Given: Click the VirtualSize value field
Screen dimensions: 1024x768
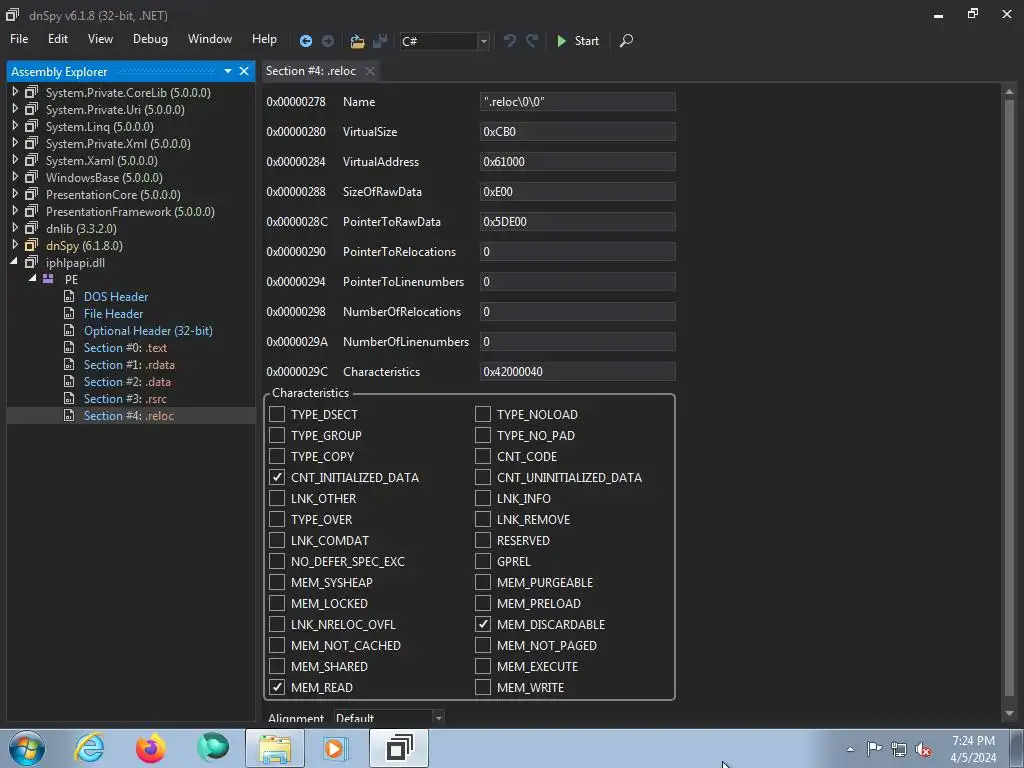Looking at the screenshot, I should pyautogui.click(x=577, y=131).
